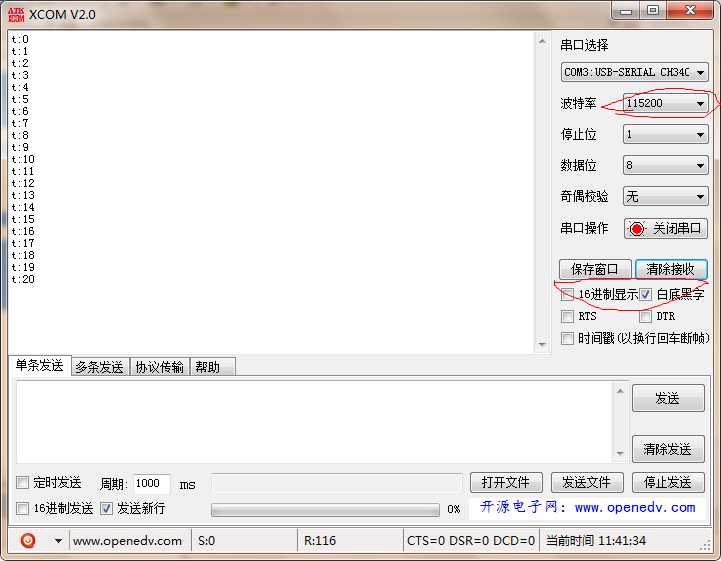Click inside the send message text area
This screenshot has width=721, height=561.
pos(315,422)
